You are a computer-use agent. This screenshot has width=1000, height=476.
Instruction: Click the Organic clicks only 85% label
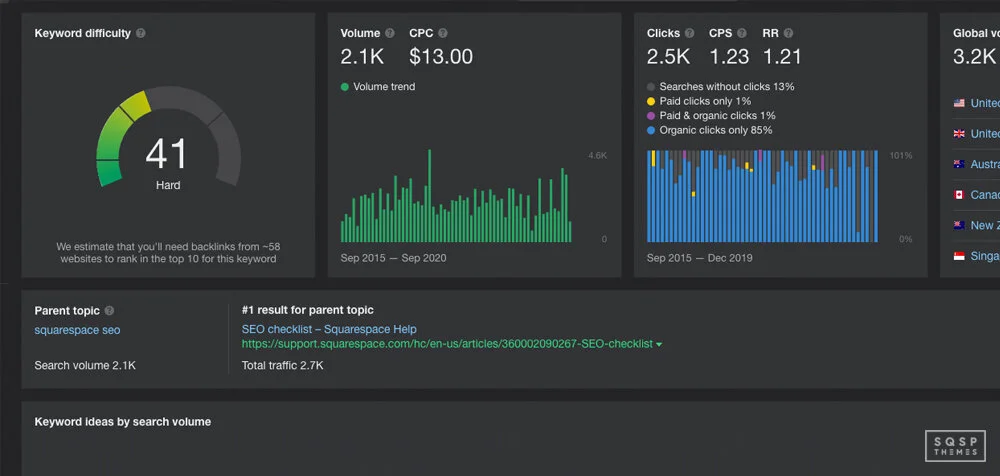[716, 131]
